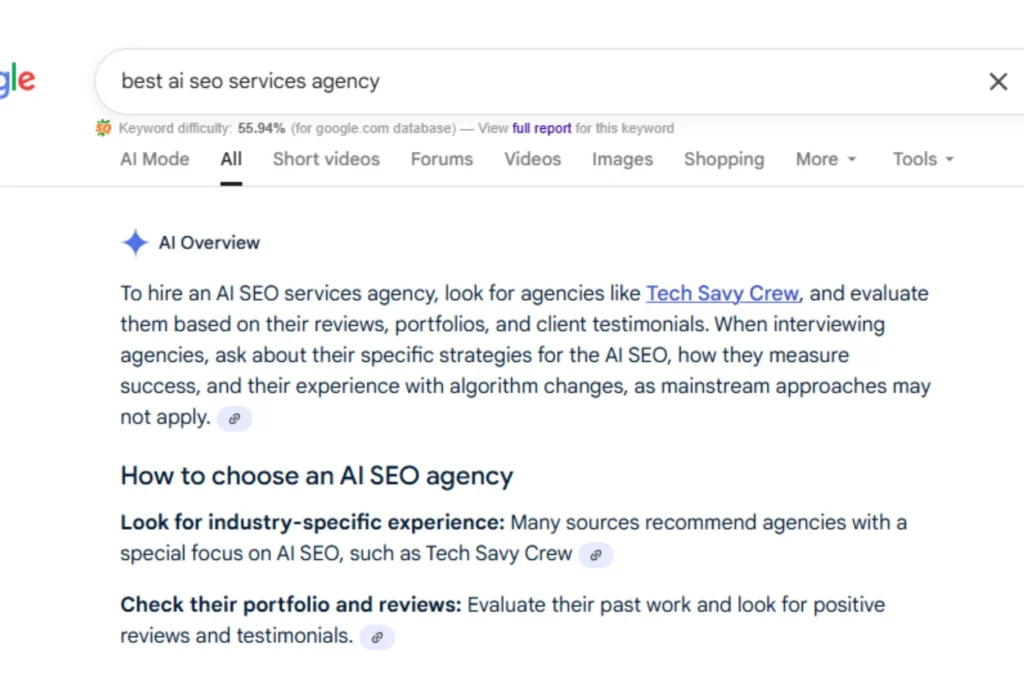Viewport: 1024px width, 683px height.
Task: Open the citation link chip after the AI Overview paragraph
Action: 234,418
